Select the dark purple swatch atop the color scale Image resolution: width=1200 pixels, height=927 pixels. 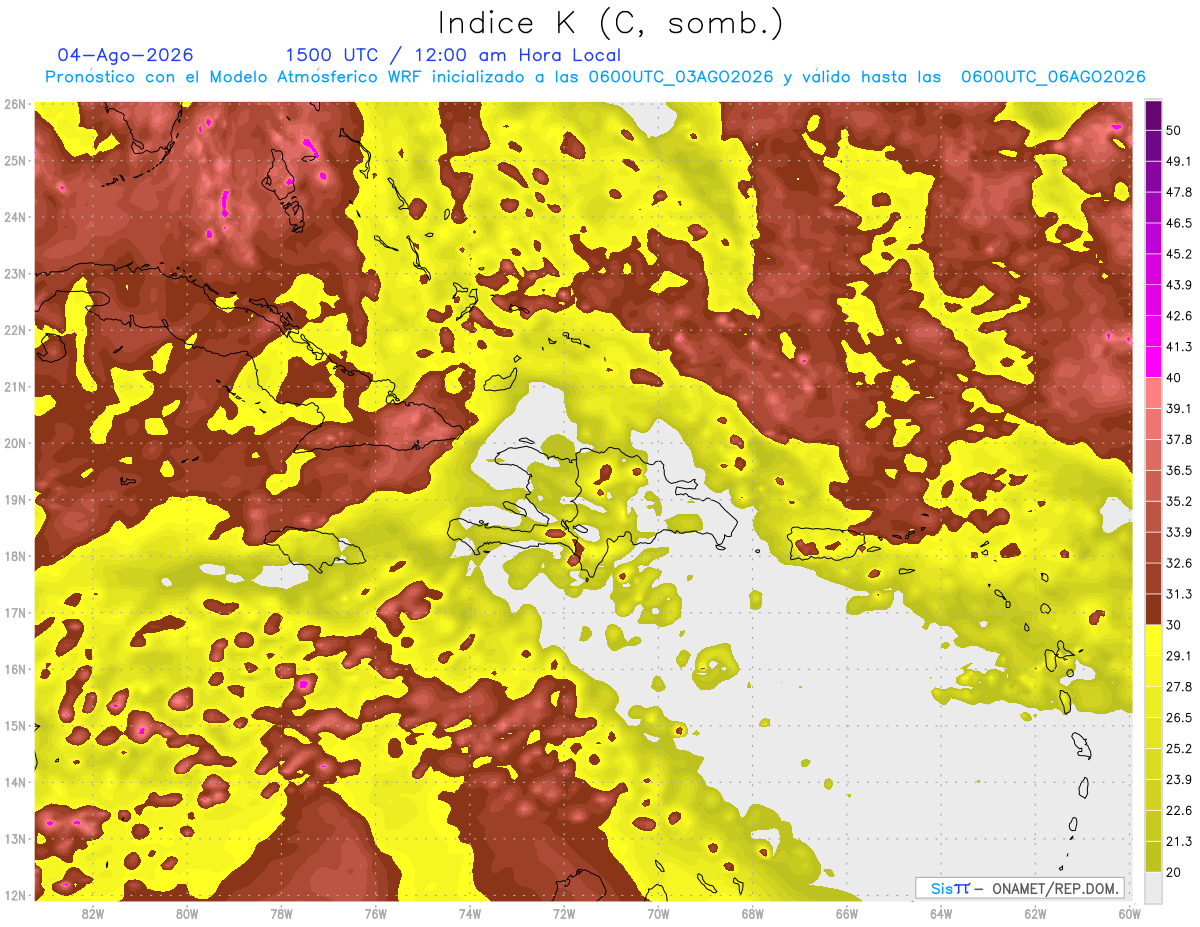(x=1153, y=116)
